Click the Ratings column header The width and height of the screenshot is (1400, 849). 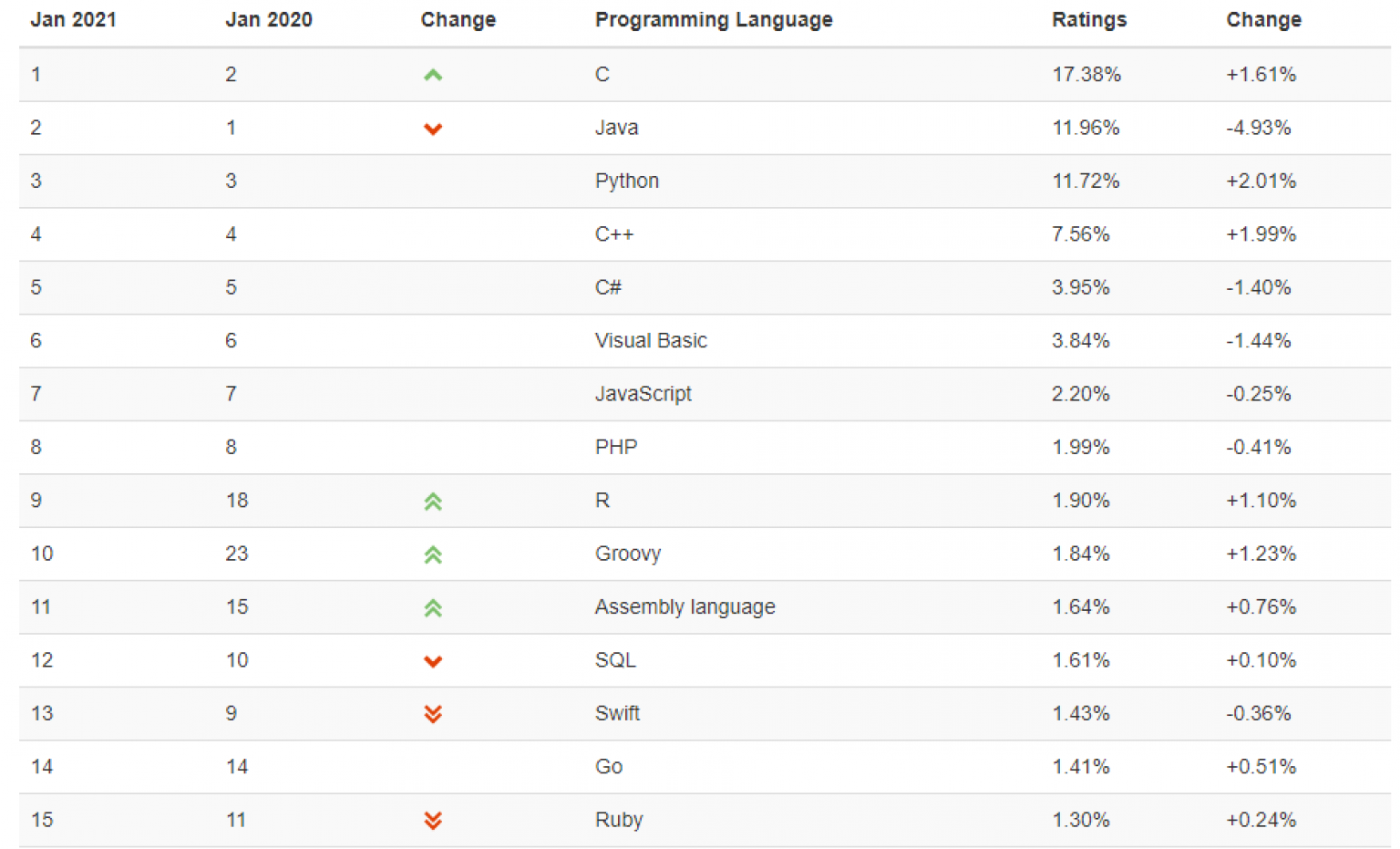pyautogui.click(x=1089, y=20)
